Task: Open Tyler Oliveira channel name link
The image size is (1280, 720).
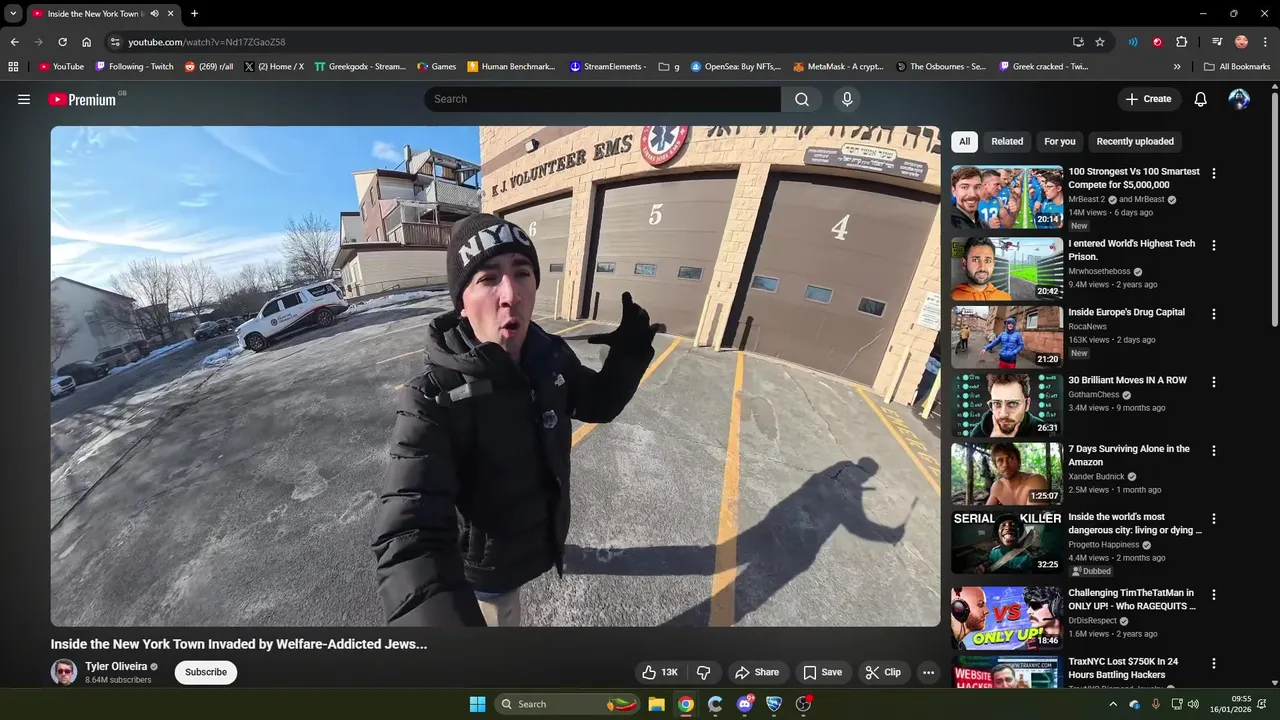Action: click(x=116, y=666)
